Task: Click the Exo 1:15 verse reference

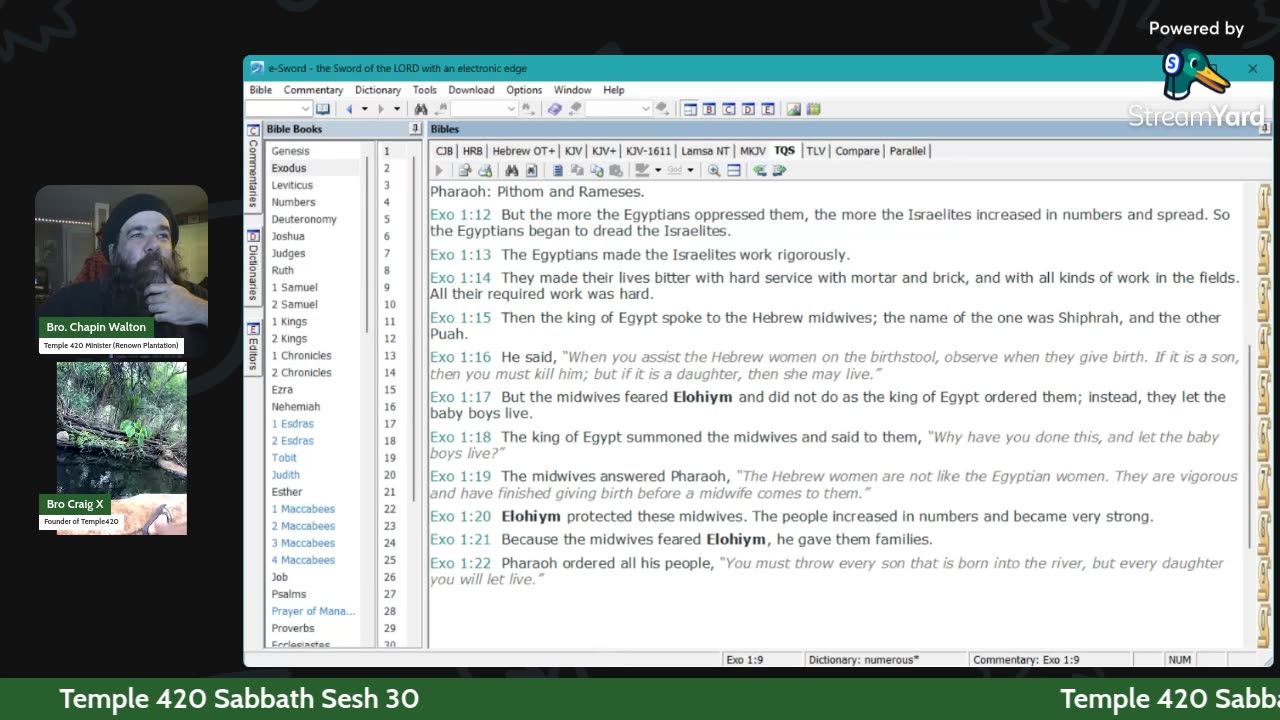Action: (460, 318)
